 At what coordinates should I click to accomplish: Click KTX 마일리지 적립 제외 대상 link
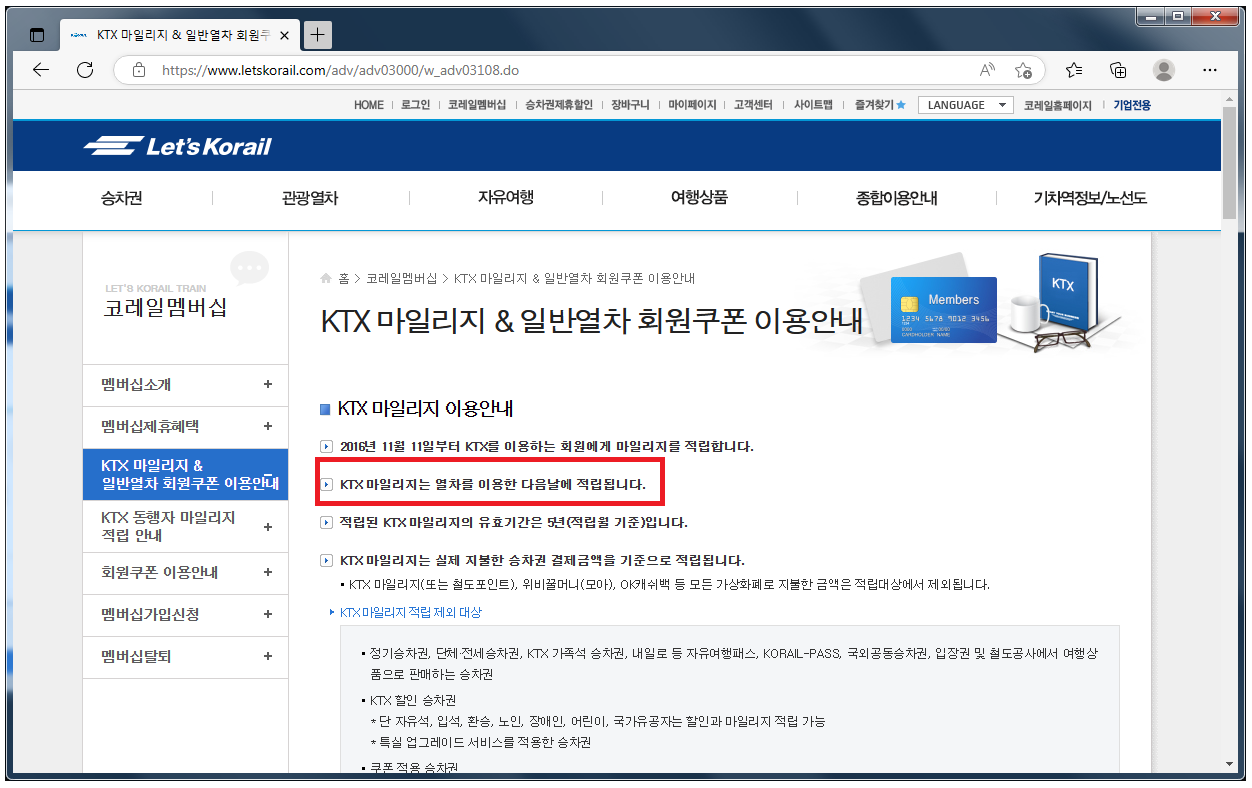pyautogui.click(x=411, y=612)
